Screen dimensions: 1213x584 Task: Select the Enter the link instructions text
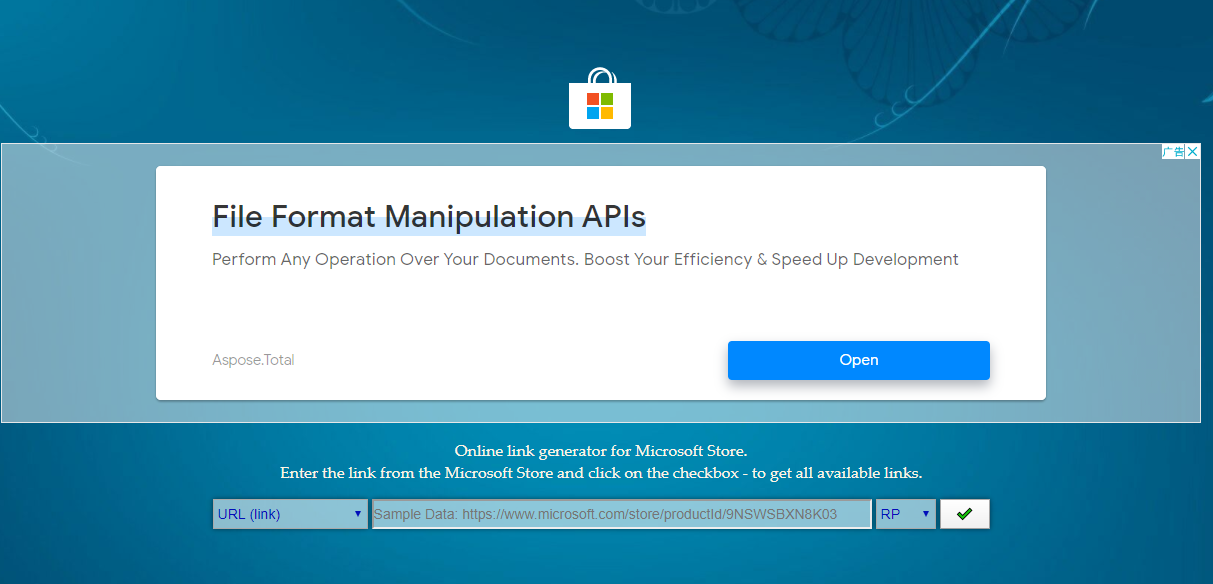[x=601, y=473]
